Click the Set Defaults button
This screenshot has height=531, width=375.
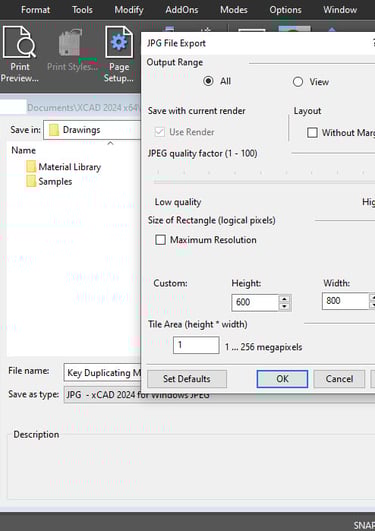click(x=187, y=379)
